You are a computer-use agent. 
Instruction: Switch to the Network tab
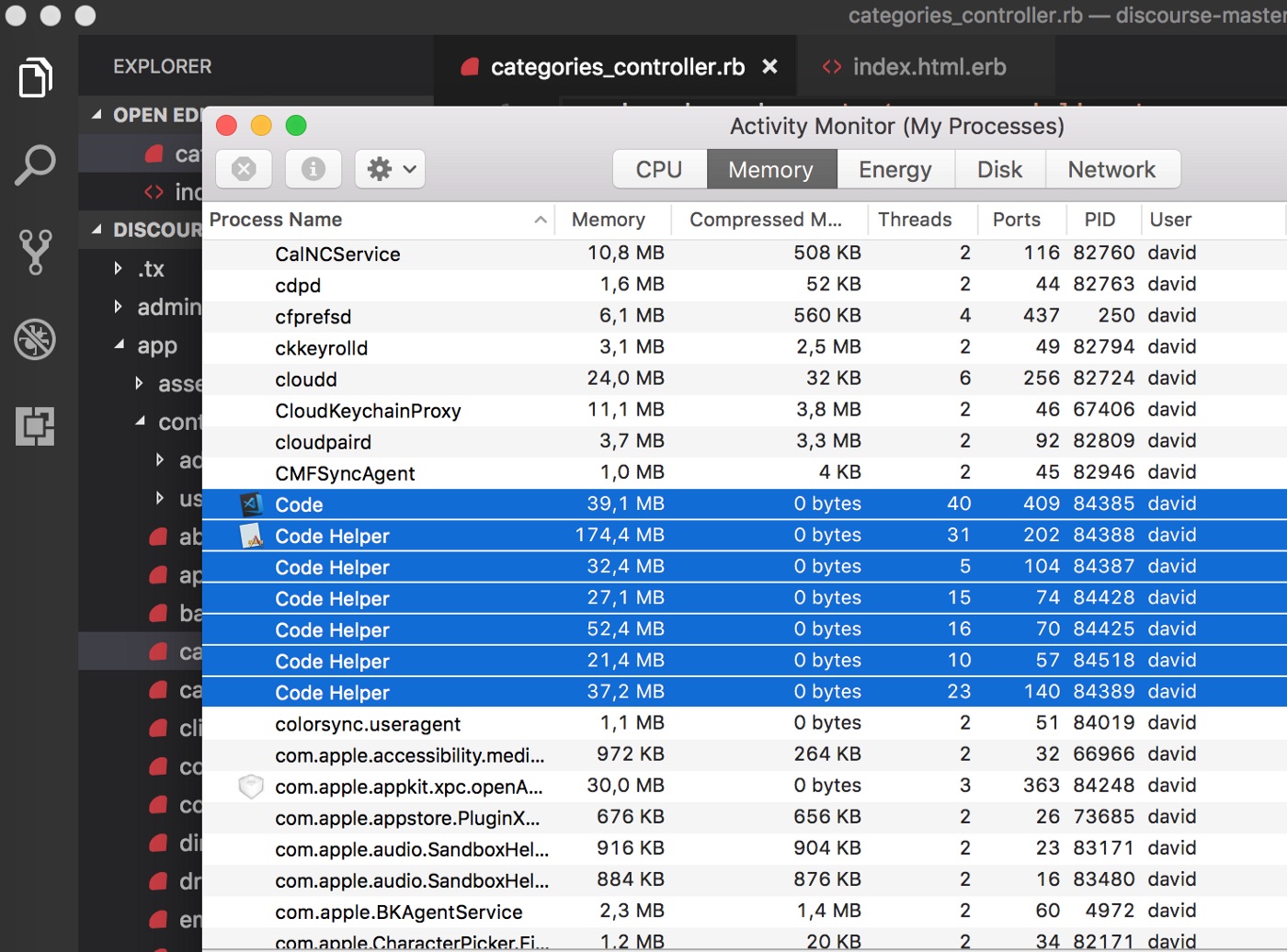pos(1111,170)
